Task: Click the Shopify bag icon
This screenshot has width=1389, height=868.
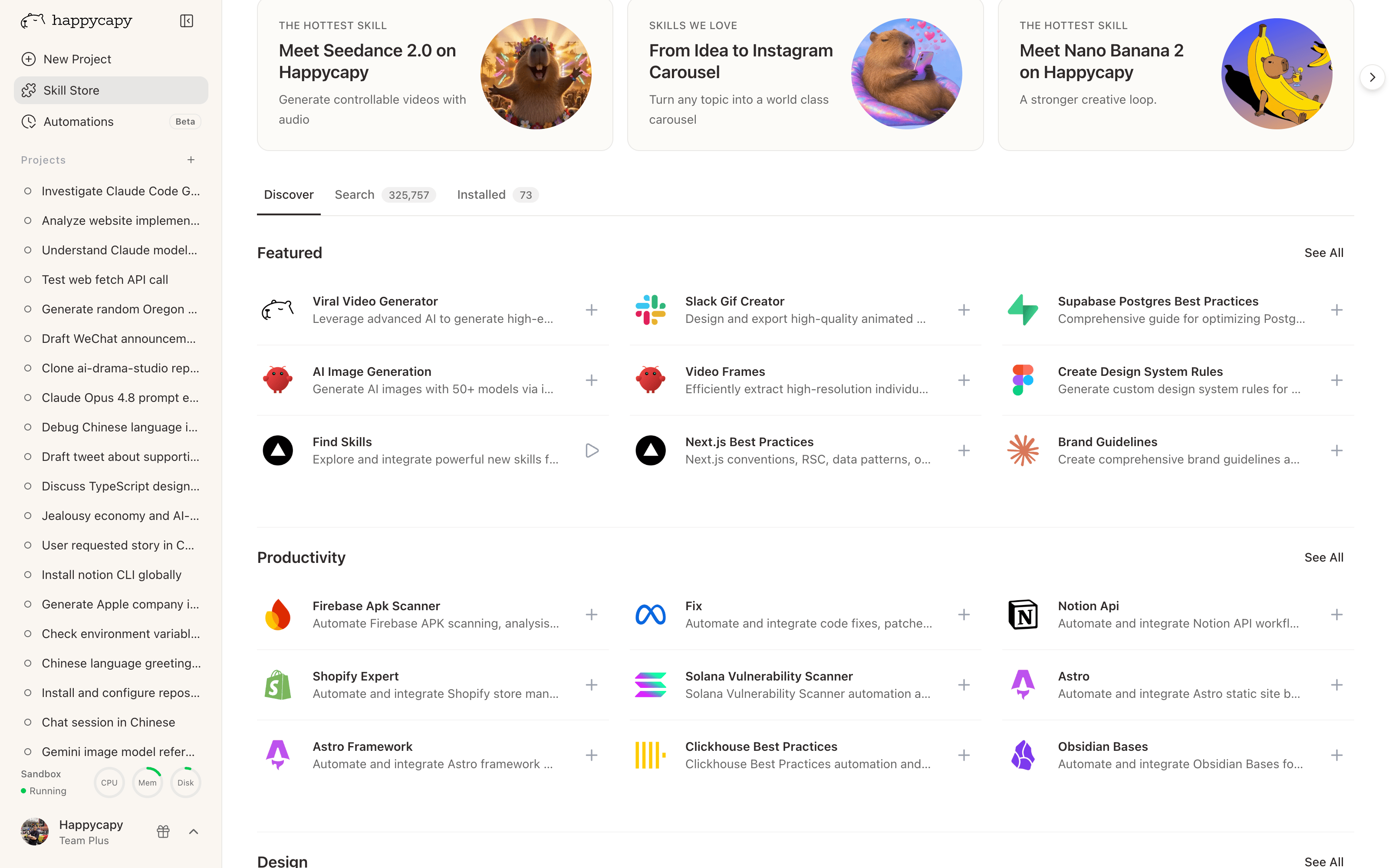Action: pyautogui.click(x=278, y=685)
